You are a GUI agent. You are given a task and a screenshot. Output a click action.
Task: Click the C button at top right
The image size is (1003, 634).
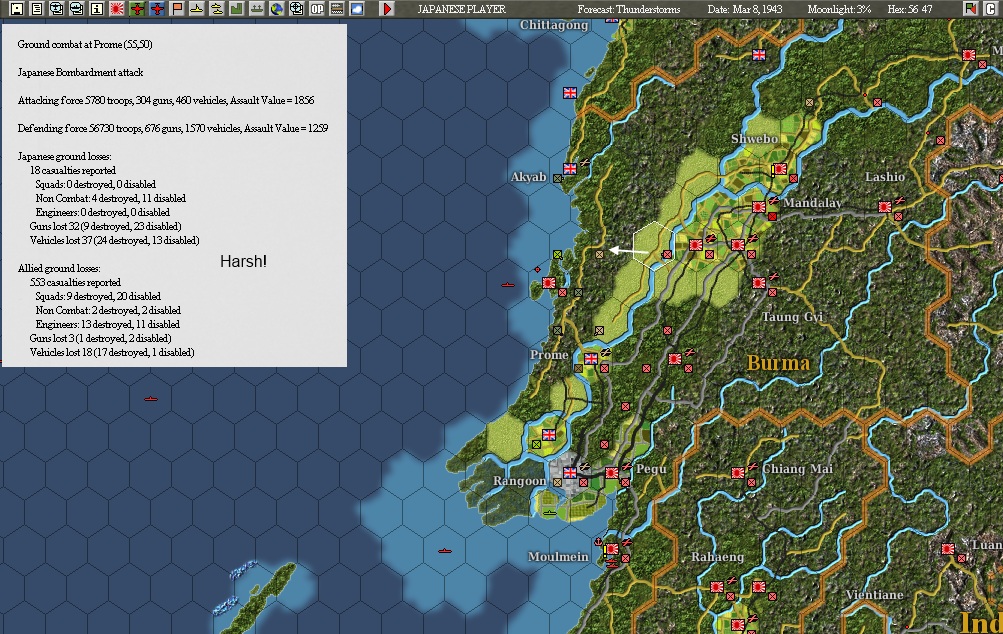(x=990, y=8)
